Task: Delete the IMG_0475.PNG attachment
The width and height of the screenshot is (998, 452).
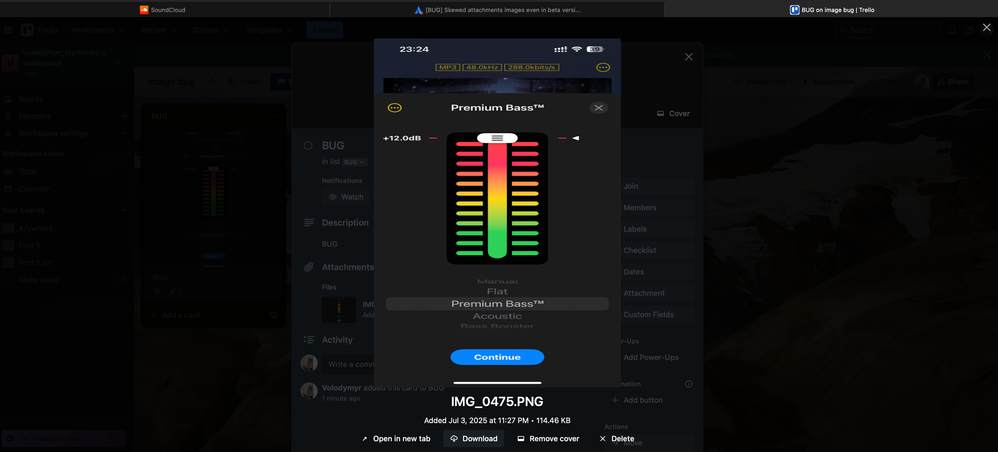Action: 617,439
